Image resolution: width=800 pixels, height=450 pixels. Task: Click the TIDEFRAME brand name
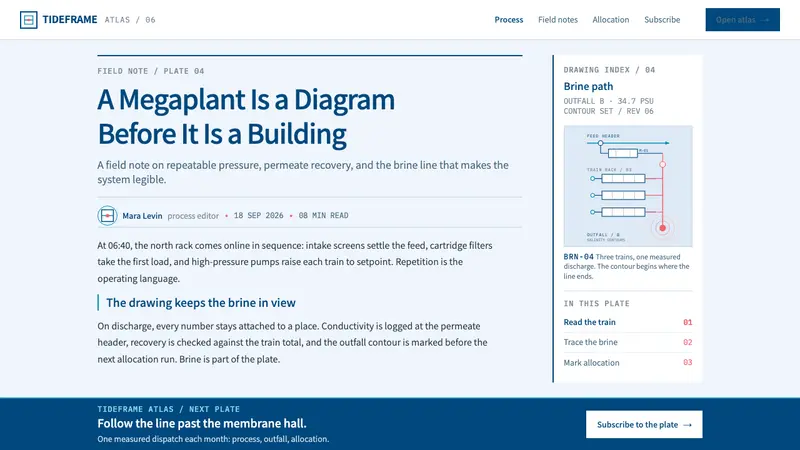pyautogui.click(x=70, y=20)
